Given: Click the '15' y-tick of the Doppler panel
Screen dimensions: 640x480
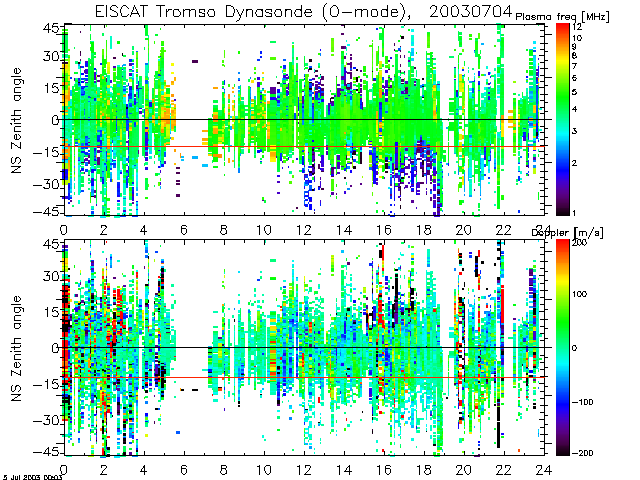Looking at the screenshot, I should tap(51, 312).
